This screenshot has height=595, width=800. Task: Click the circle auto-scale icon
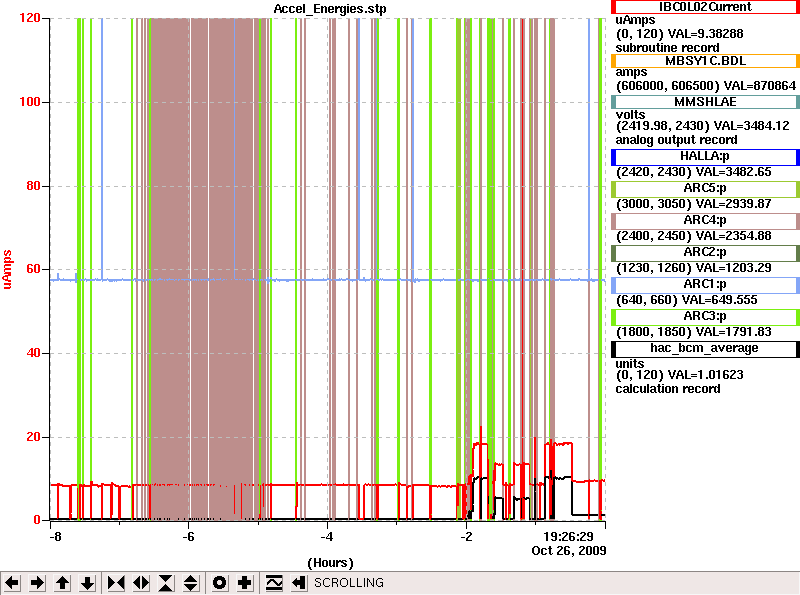pyautogui.click(x=219, y=583)
